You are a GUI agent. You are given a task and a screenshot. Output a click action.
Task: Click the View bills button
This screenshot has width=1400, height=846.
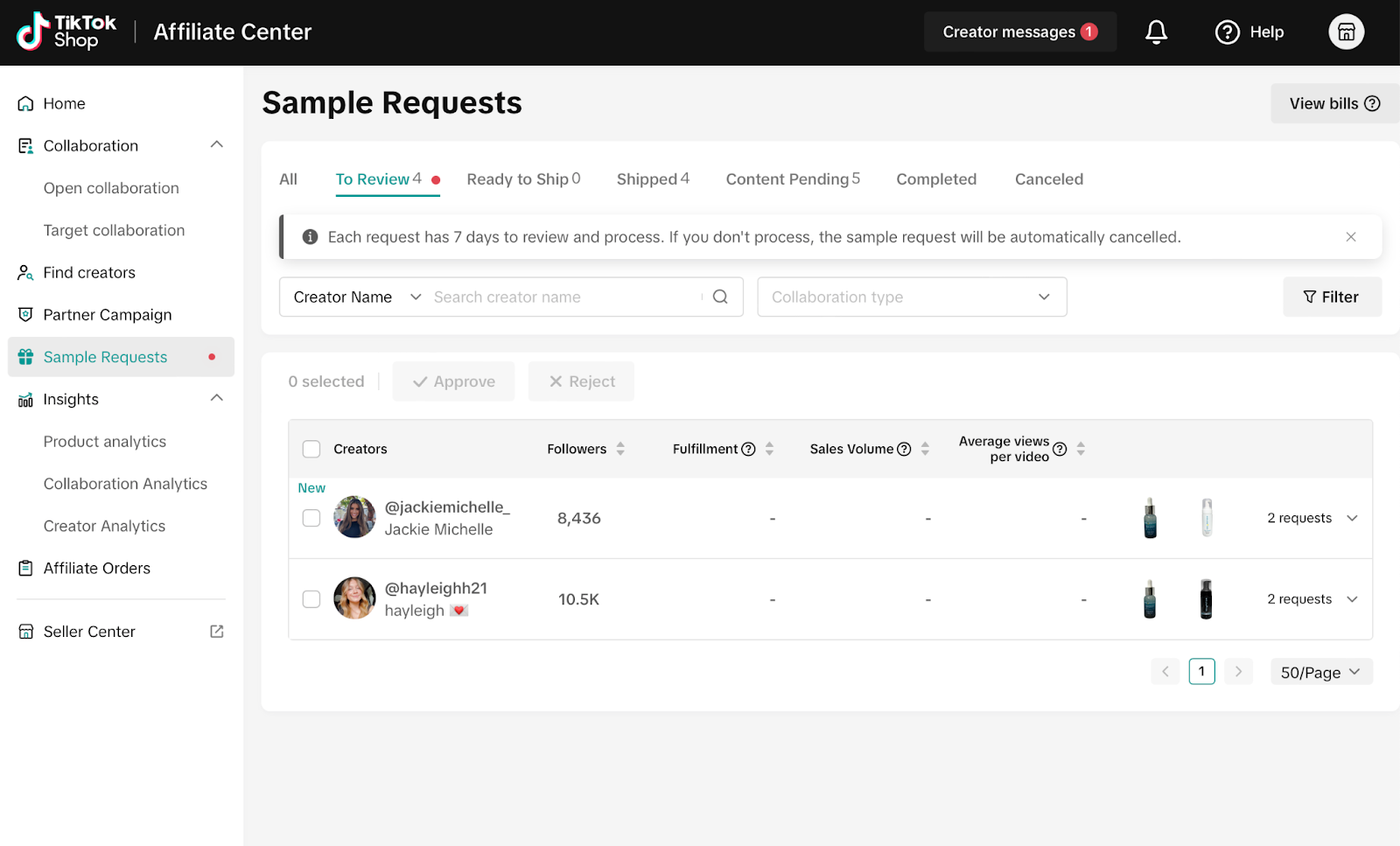click(x=1335, y=103)
